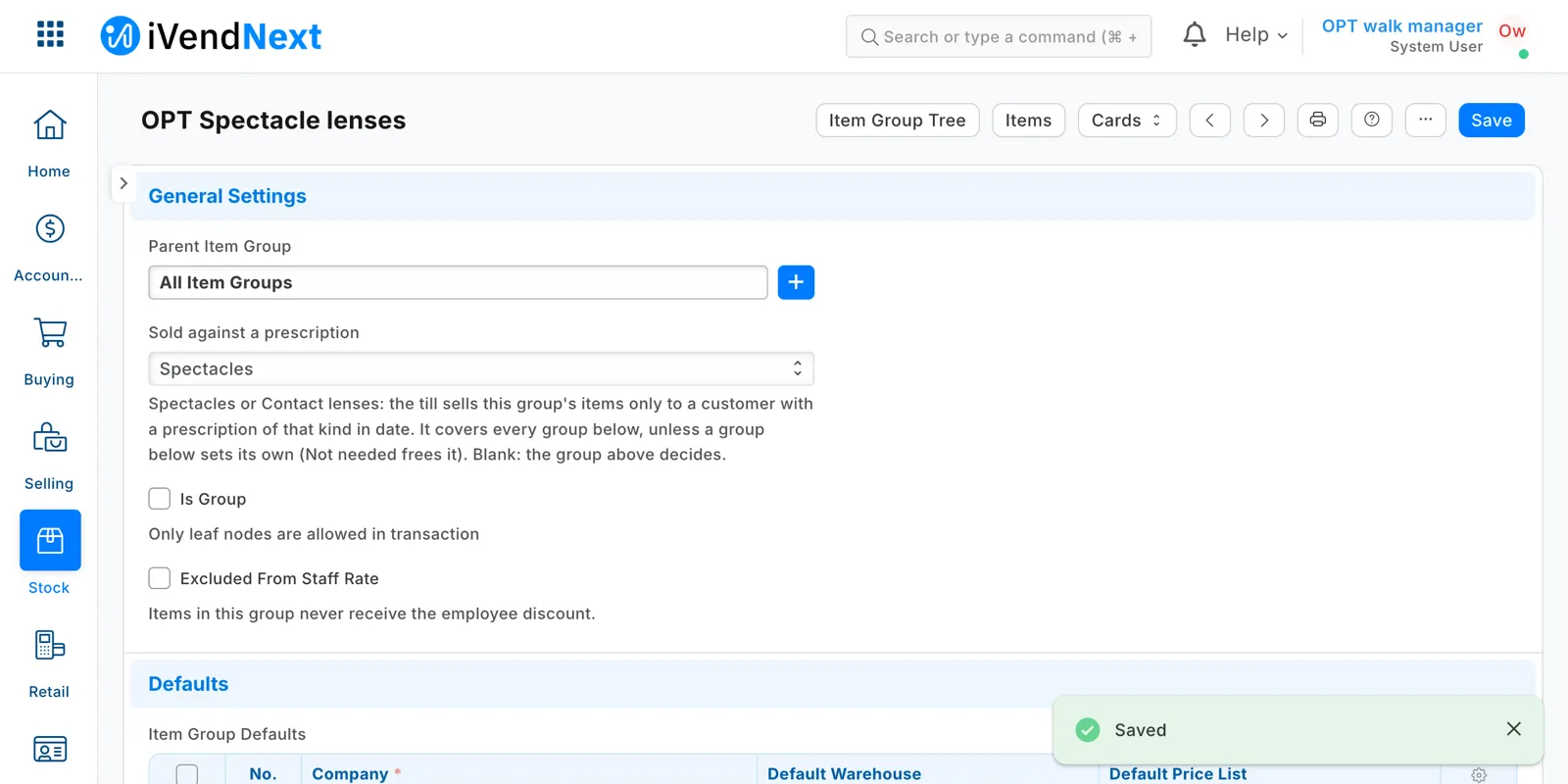Check the Is Group checkbox
Viewport: 1568px width, 784px height.
coord(160,499)
